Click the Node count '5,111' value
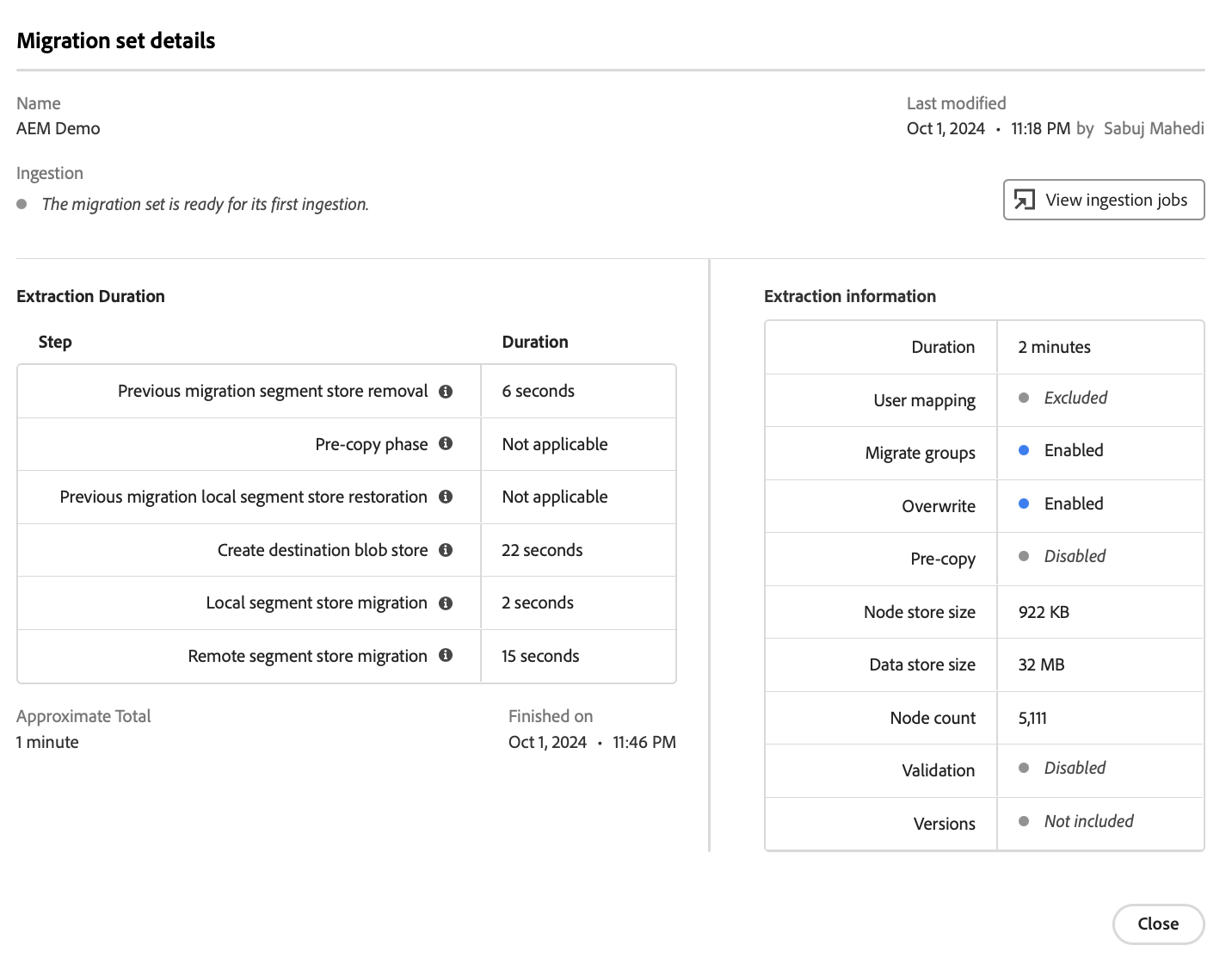This screenshot has width=1232, height=964. 1032,718
